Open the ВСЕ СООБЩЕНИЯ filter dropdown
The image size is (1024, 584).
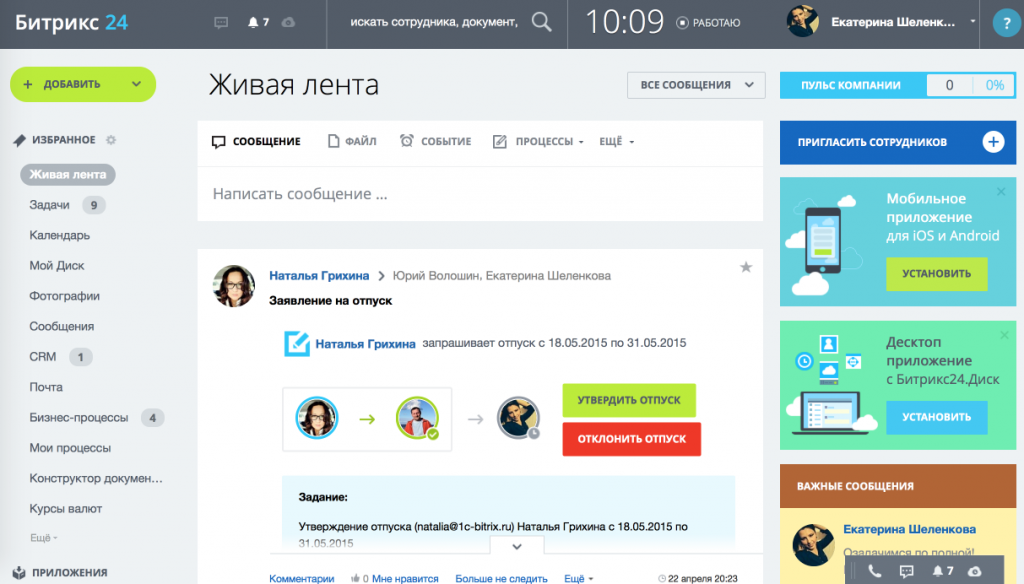pos(696,85)
